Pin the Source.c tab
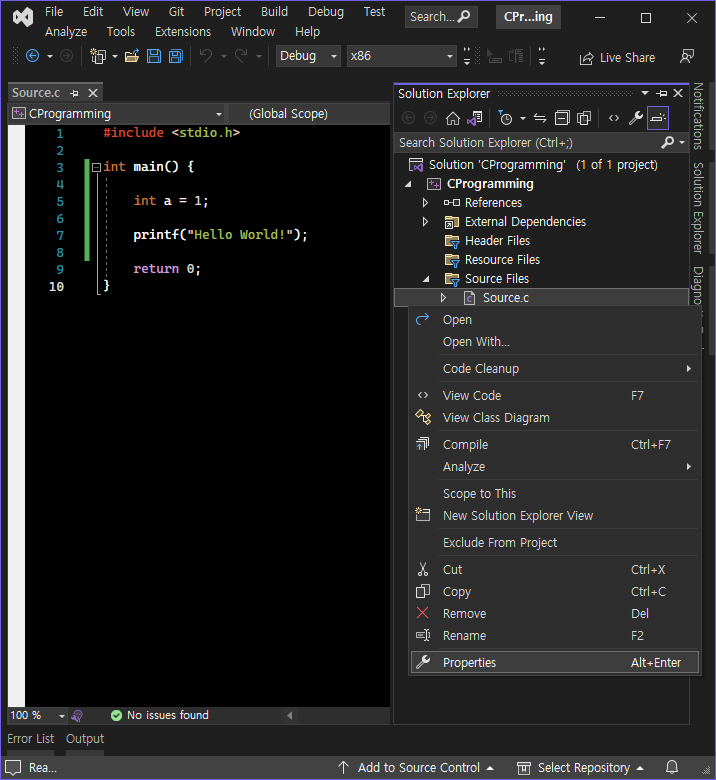Screen dimensions: 716x780 point(75,93)
